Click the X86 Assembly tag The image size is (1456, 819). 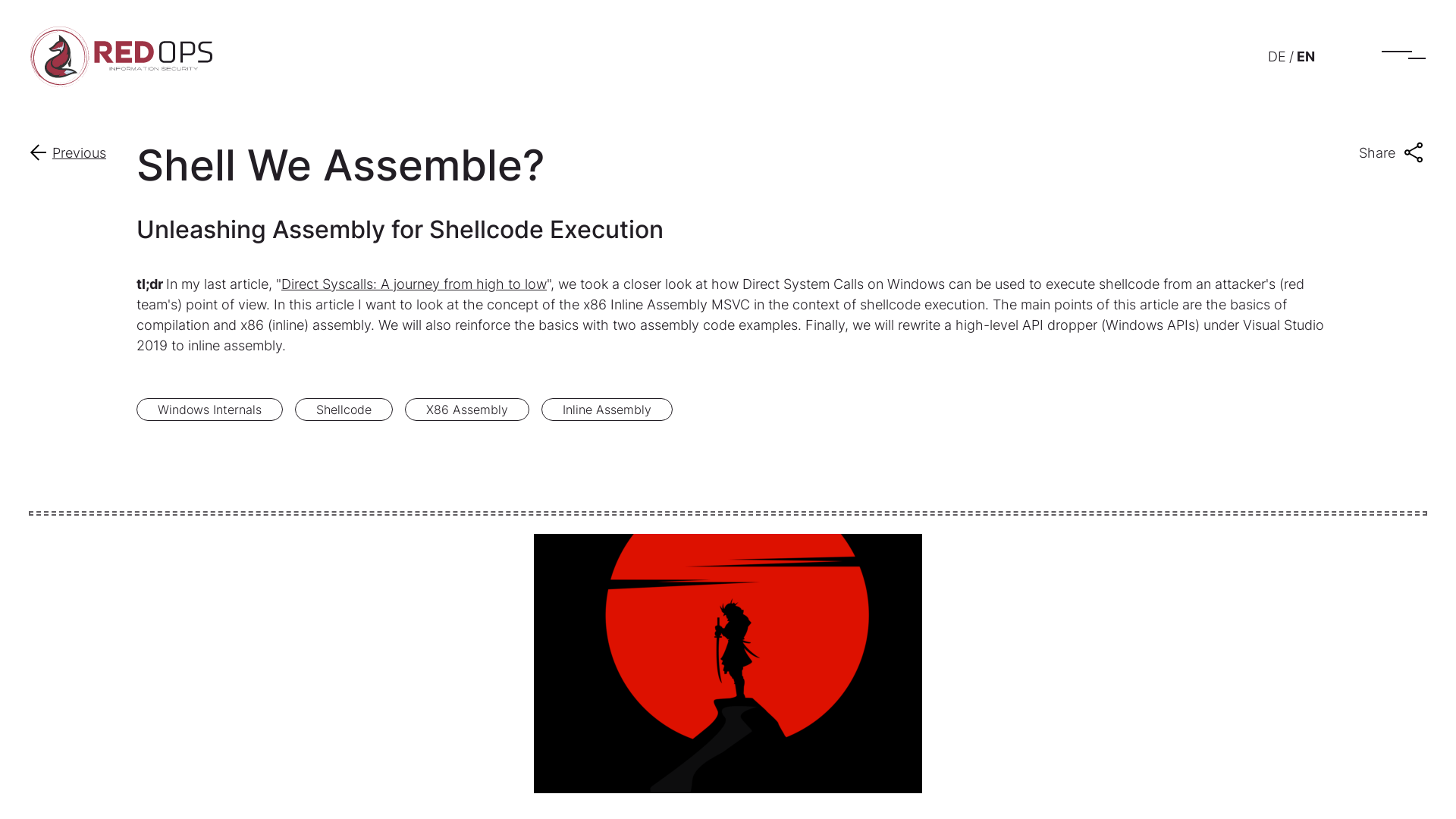click(467, 409)
